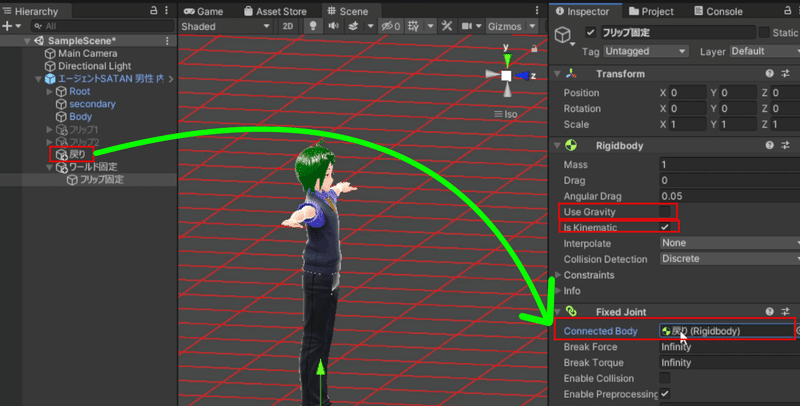
Task: Toggle scene gizmo rotation lock
Action: click(534, 49)
